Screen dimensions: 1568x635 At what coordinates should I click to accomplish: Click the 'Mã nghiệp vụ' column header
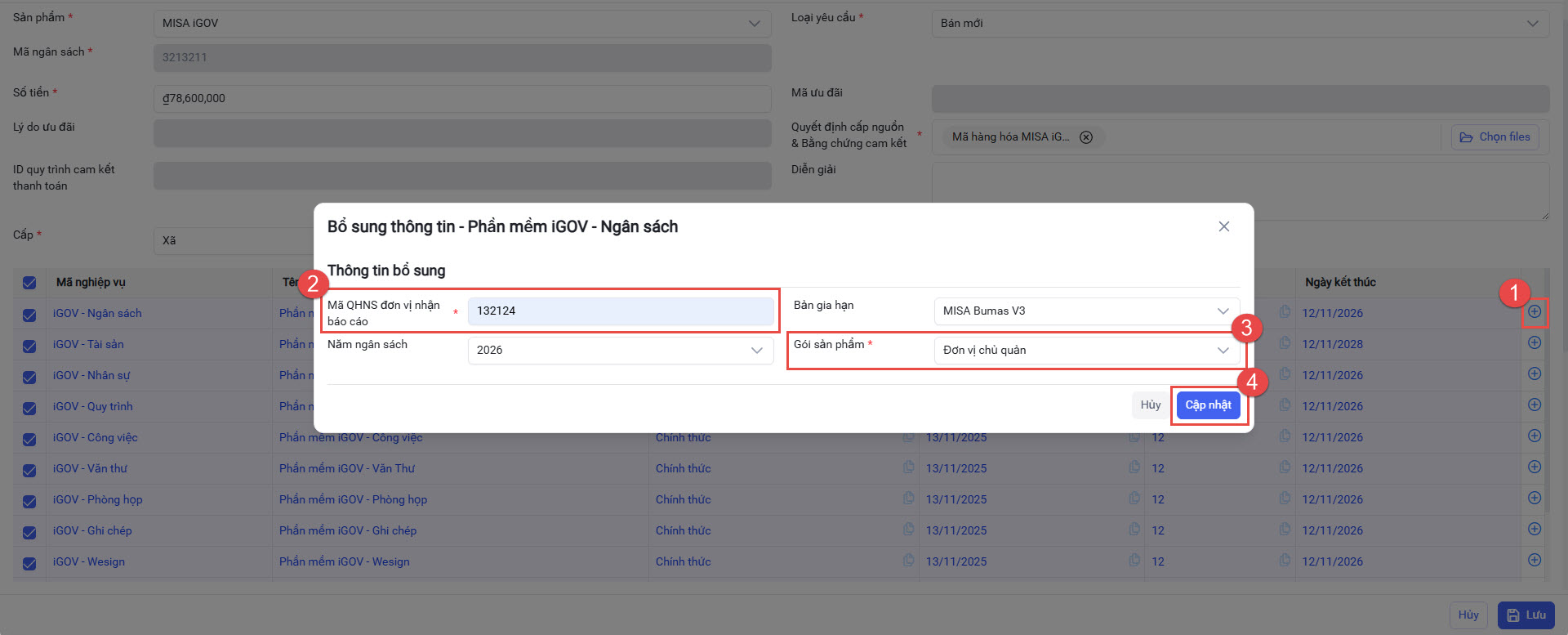pyautogui.click(x=91, y=282)
